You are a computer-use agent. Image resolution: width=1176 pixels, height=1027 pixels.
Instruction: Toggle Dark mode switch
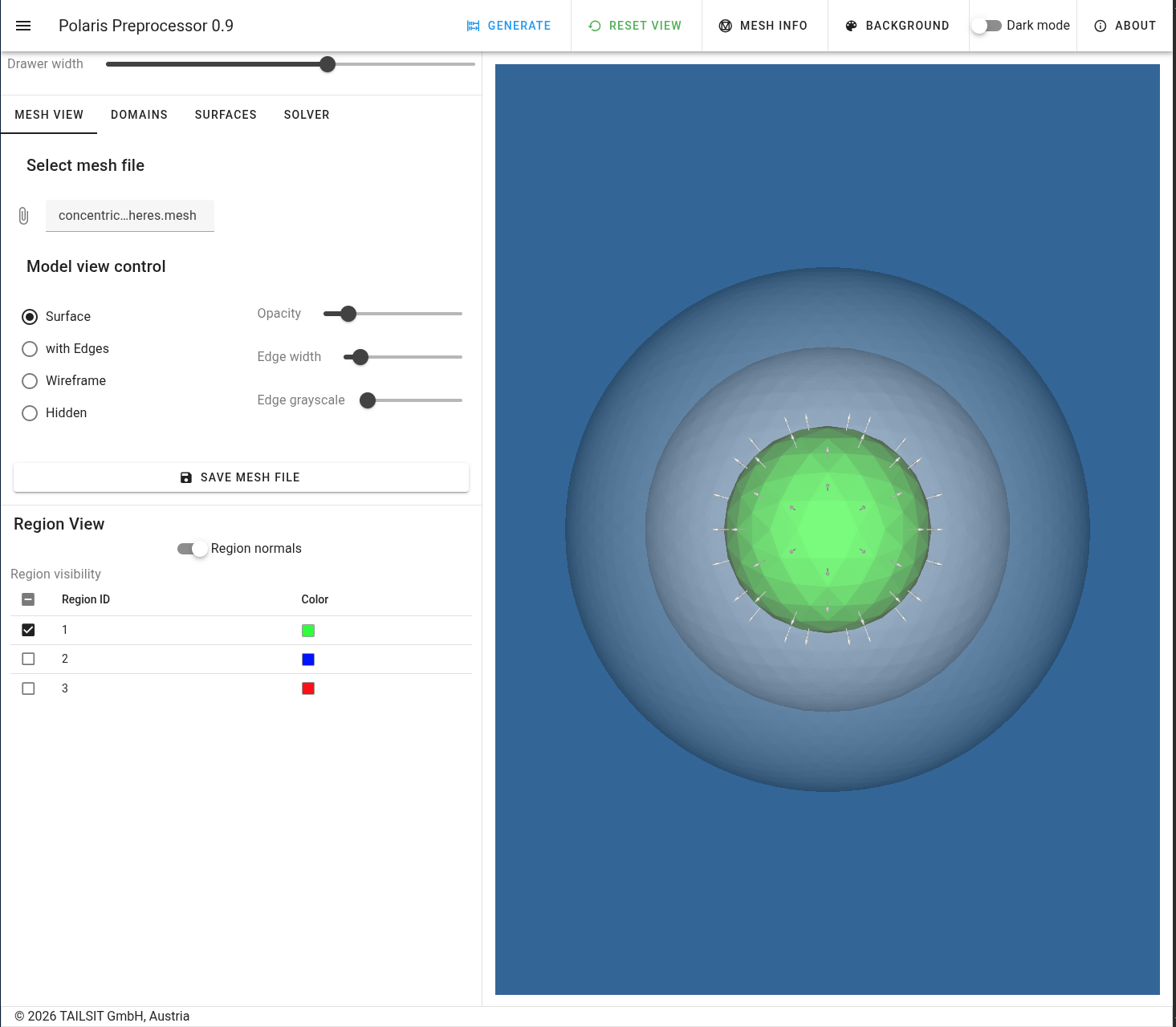click(987, 26)
